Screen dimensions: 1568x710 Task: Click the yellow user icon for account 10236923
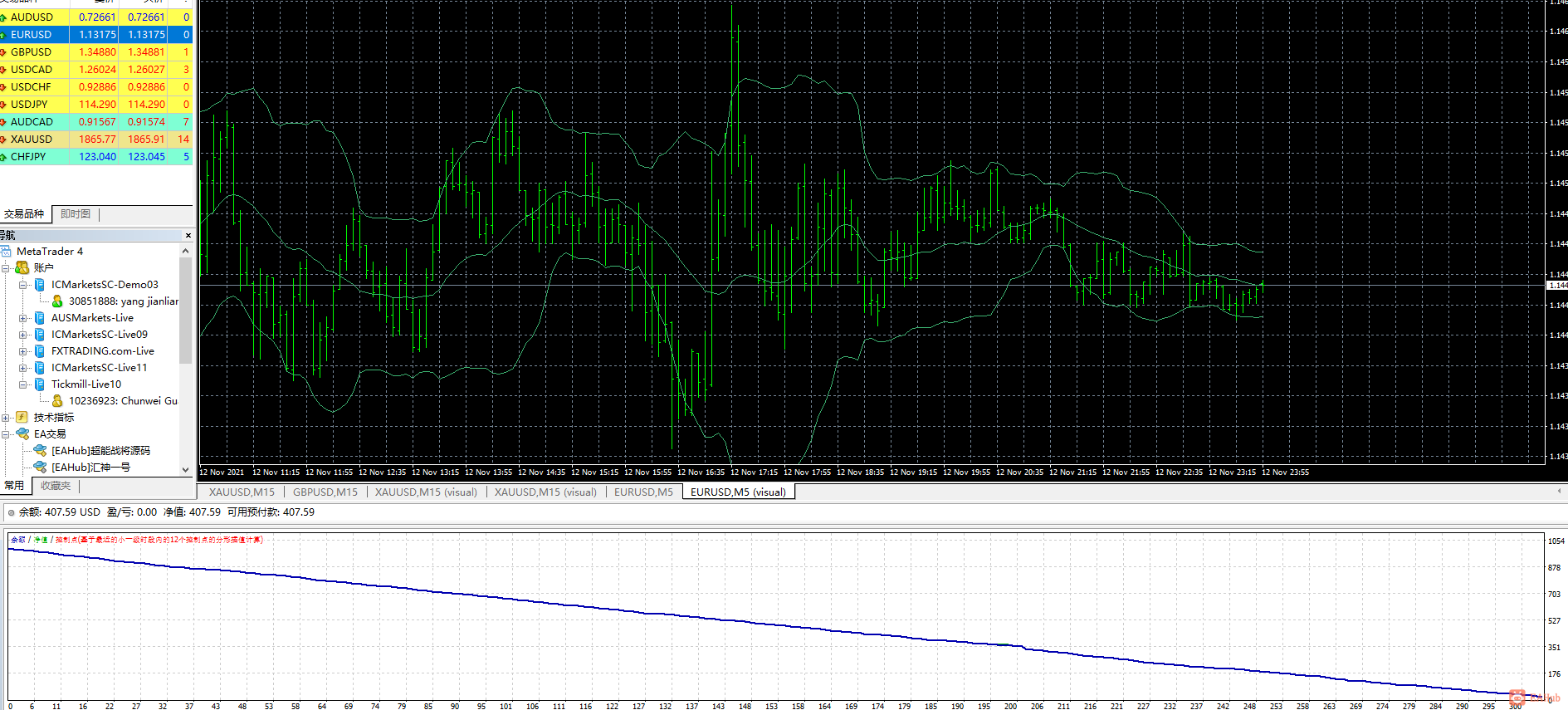[57, 401]
